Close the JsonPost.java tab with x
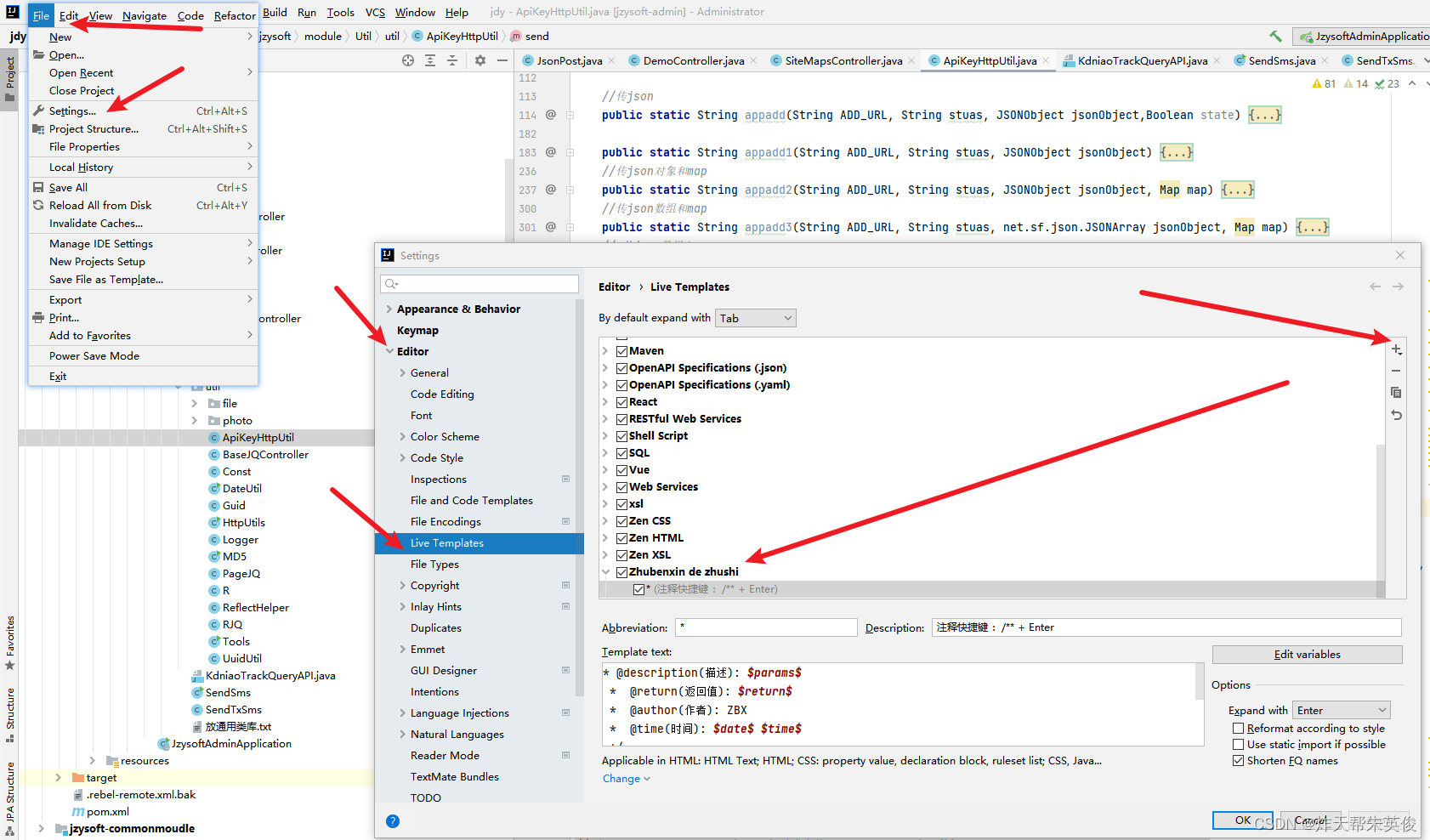1430x840 pixels. click(611, 60)
